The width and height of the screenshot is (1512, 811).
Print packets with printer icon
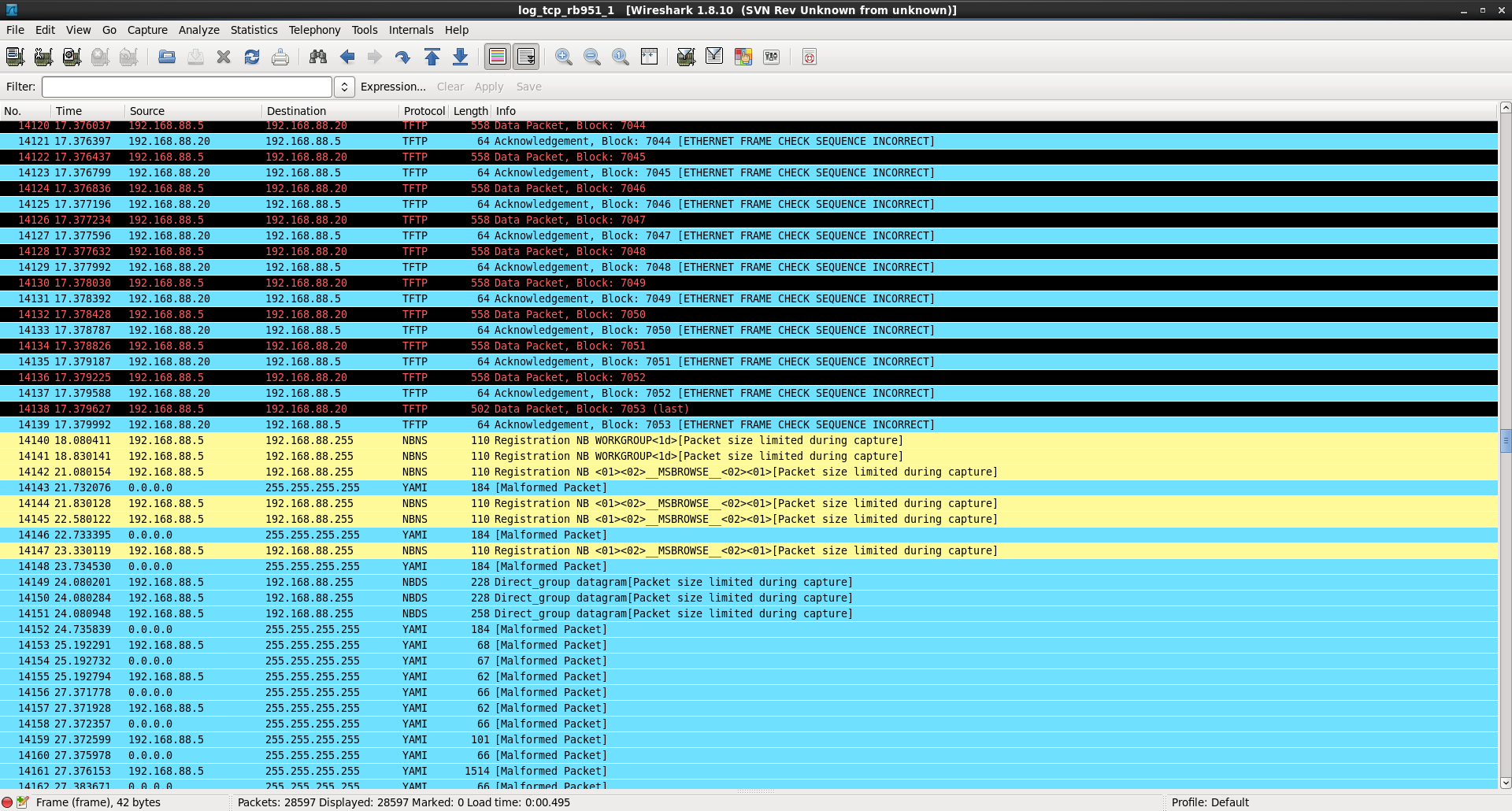[280, 57]
